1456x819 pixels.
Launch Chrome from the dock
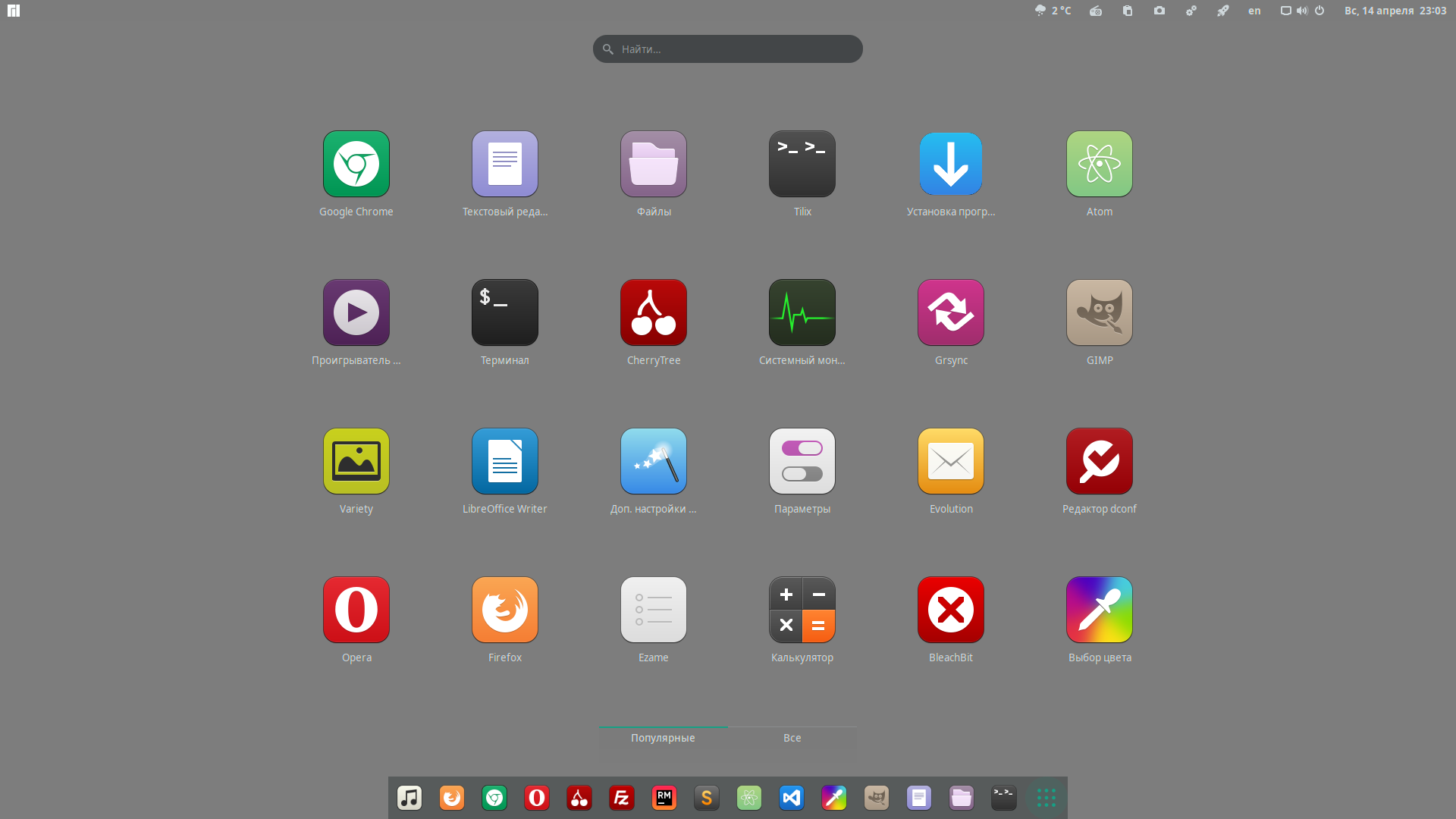point(494,798)
